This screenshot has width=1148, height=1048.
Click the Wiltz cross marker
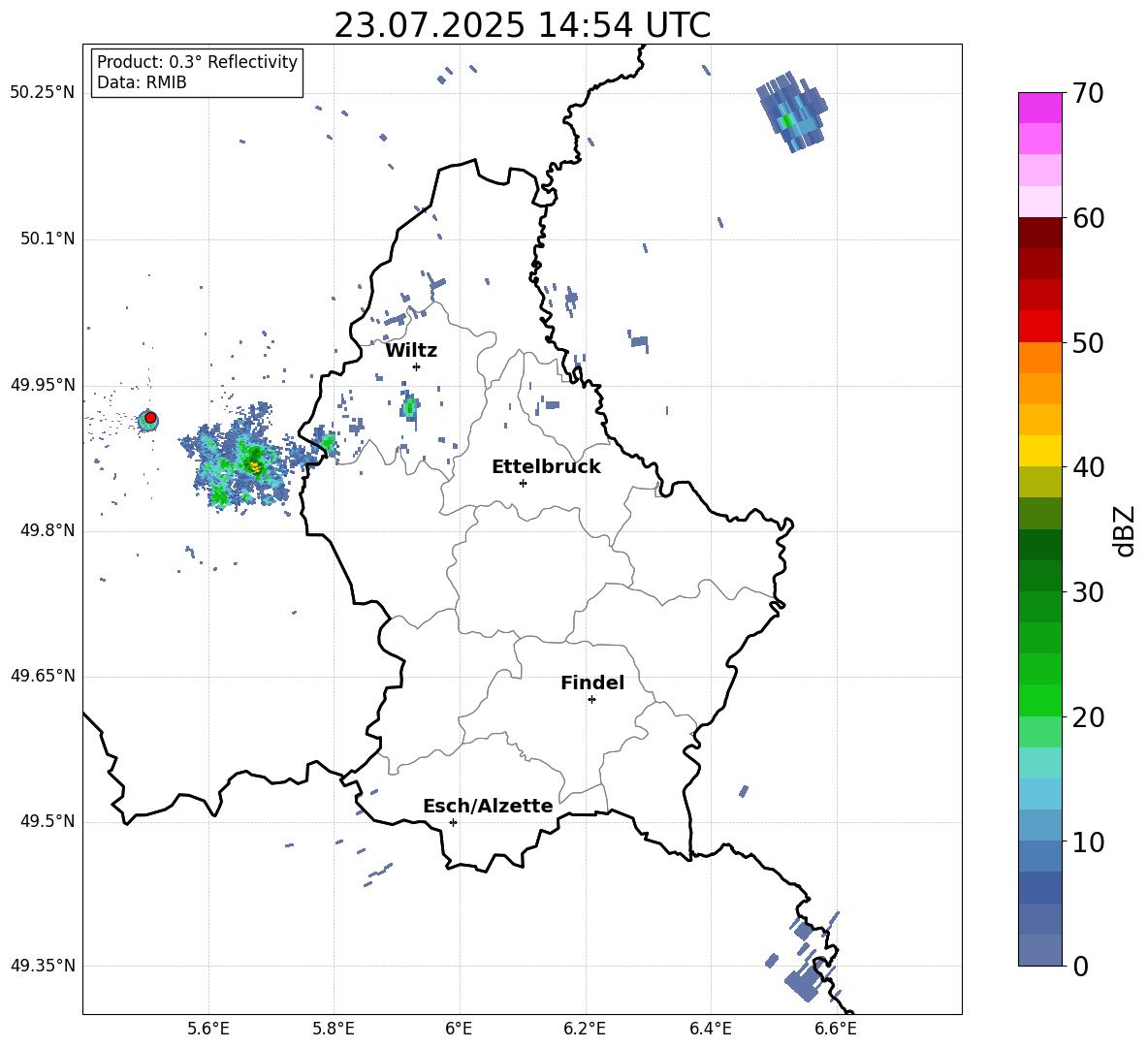pyautogui.click(x=416, y=366)
